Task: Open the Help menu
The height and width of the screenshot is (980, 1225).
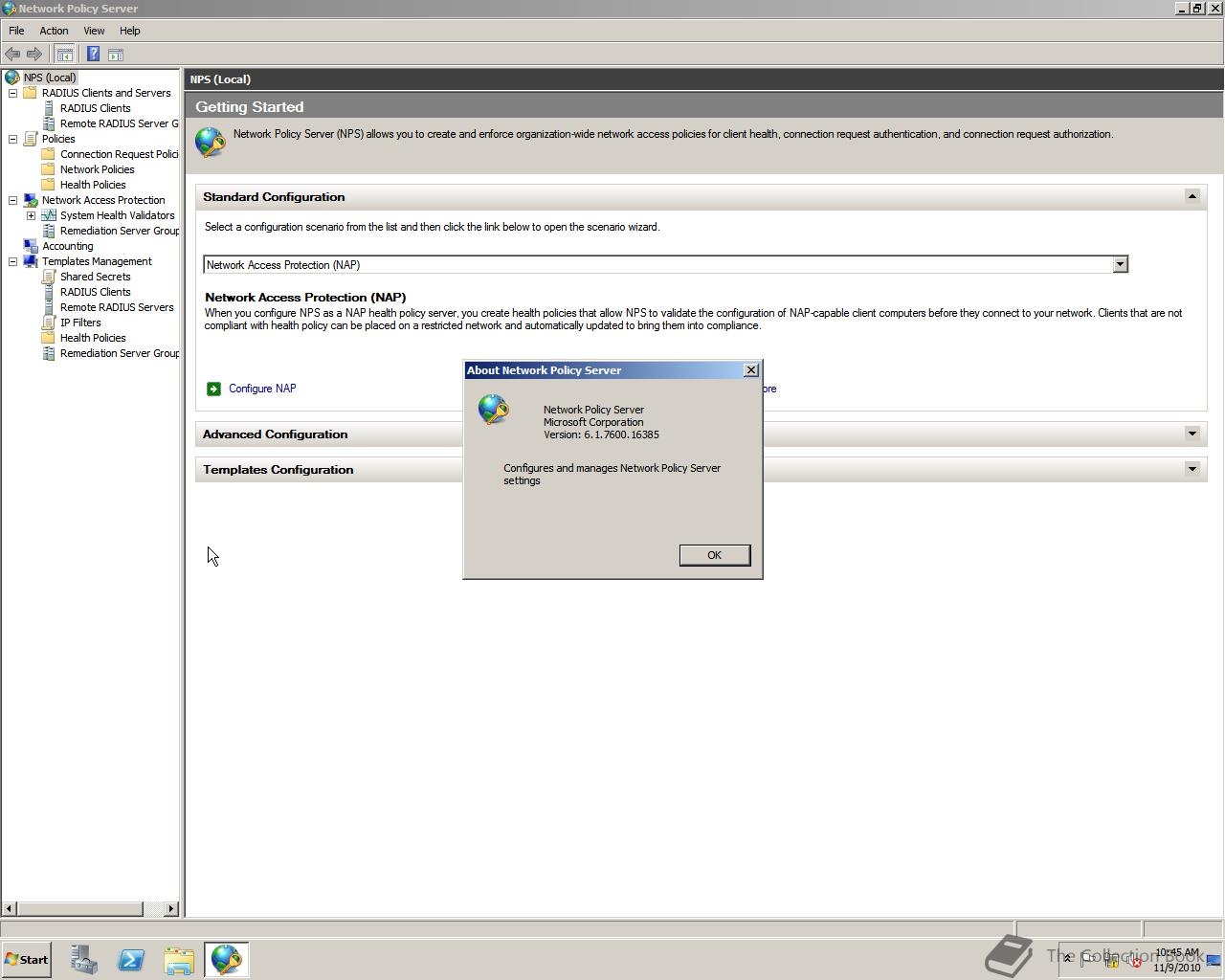Action: click(x=129, y=31)
